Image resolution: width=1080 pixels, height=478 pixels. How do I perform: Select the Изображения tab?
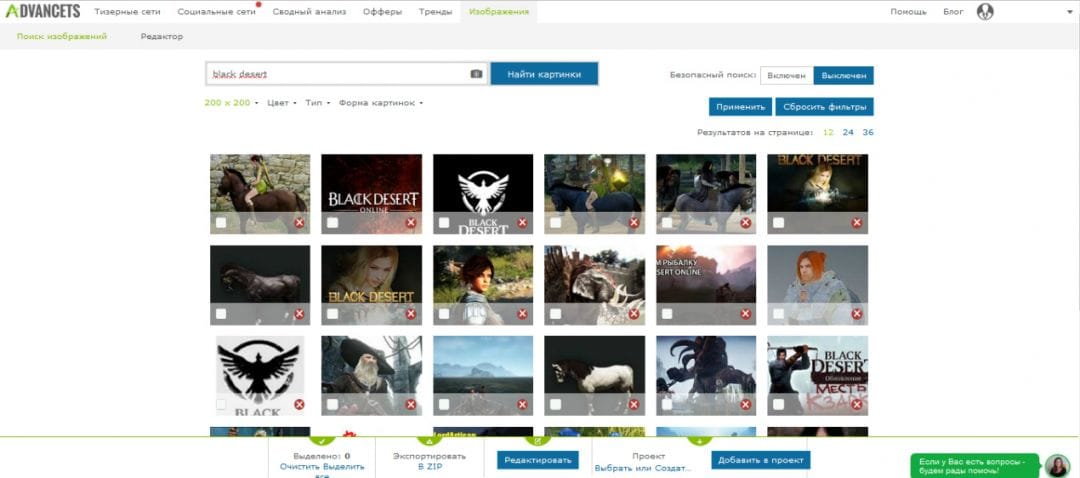499,12
